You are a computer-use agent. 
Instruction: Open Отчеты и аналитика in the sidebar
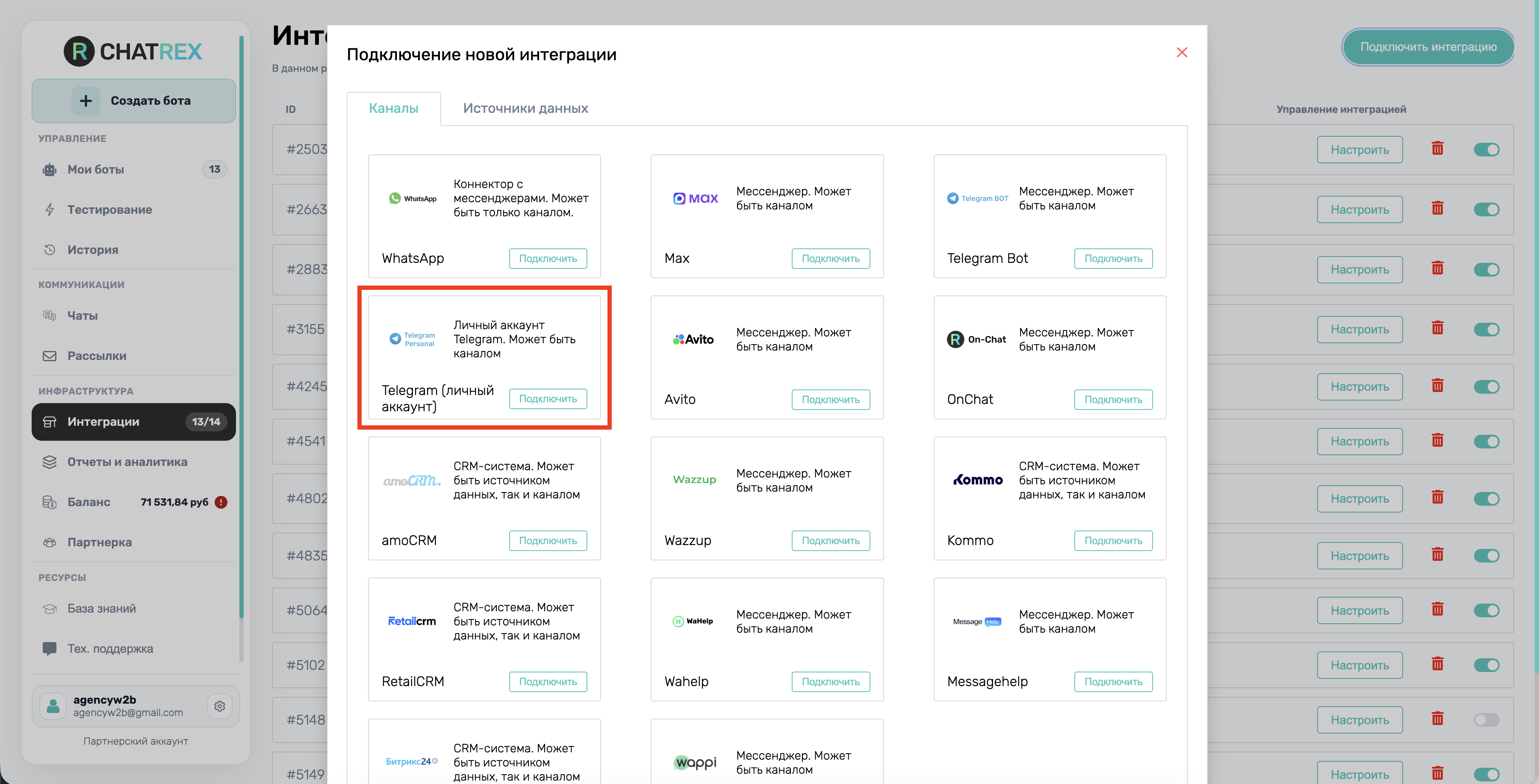click(134, 462)
